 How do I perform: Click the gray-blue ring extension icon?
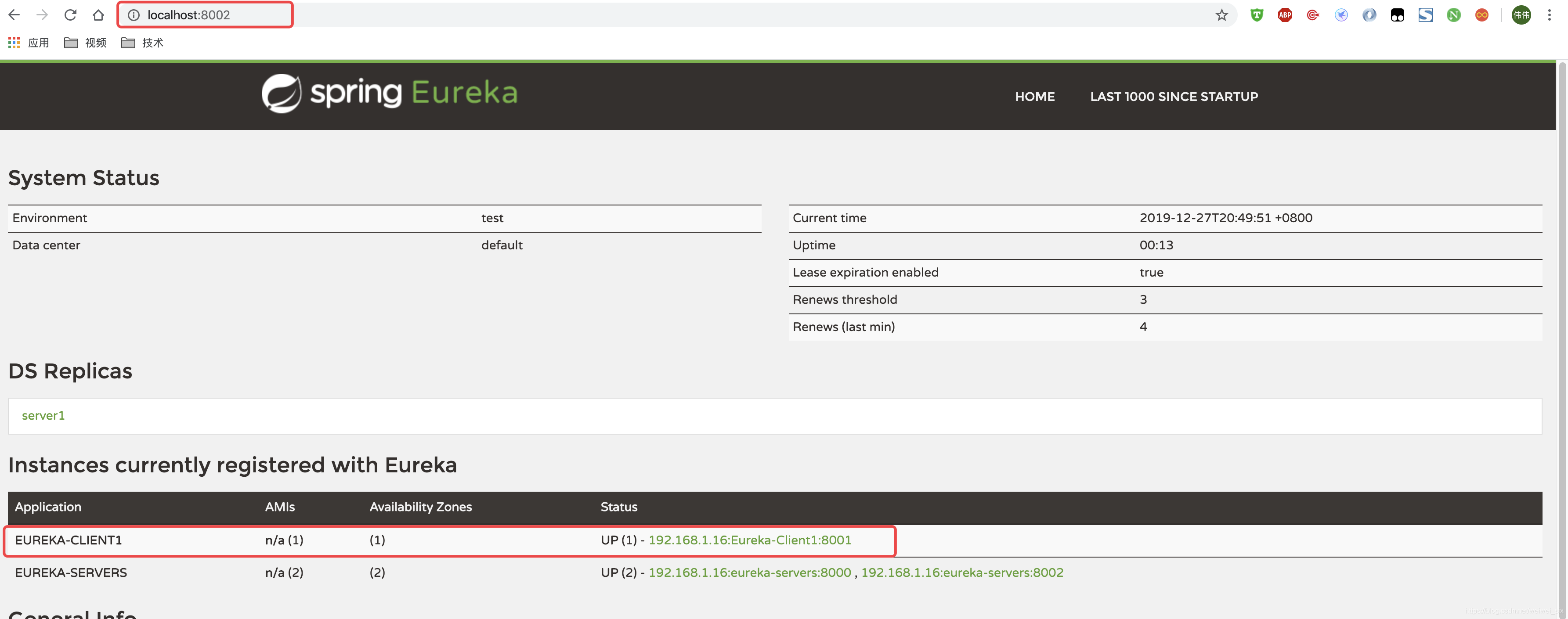tap(1369, 15)
